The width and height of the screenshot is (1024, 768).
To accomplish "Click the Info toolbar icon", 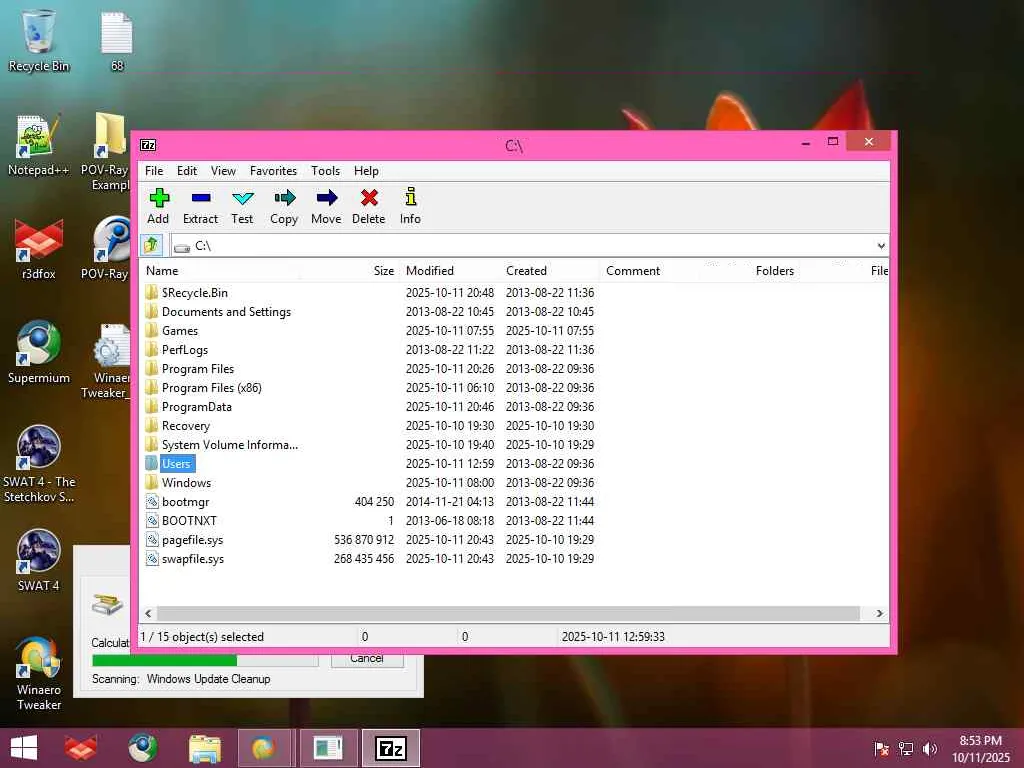I will point(410,197).
